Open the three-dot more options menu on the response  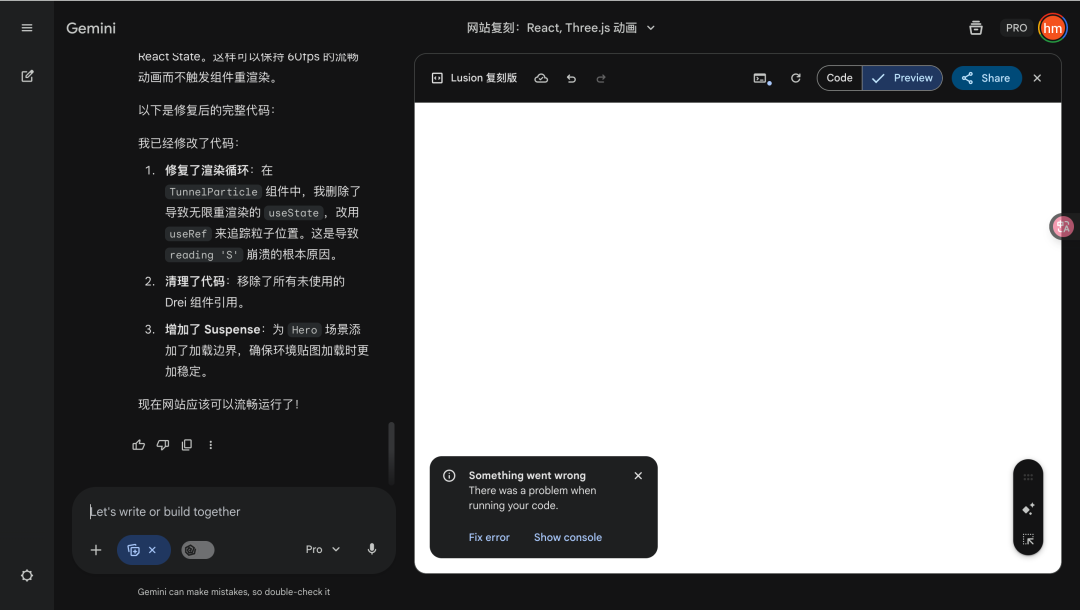pyautogui.click(x=210, y=444)
